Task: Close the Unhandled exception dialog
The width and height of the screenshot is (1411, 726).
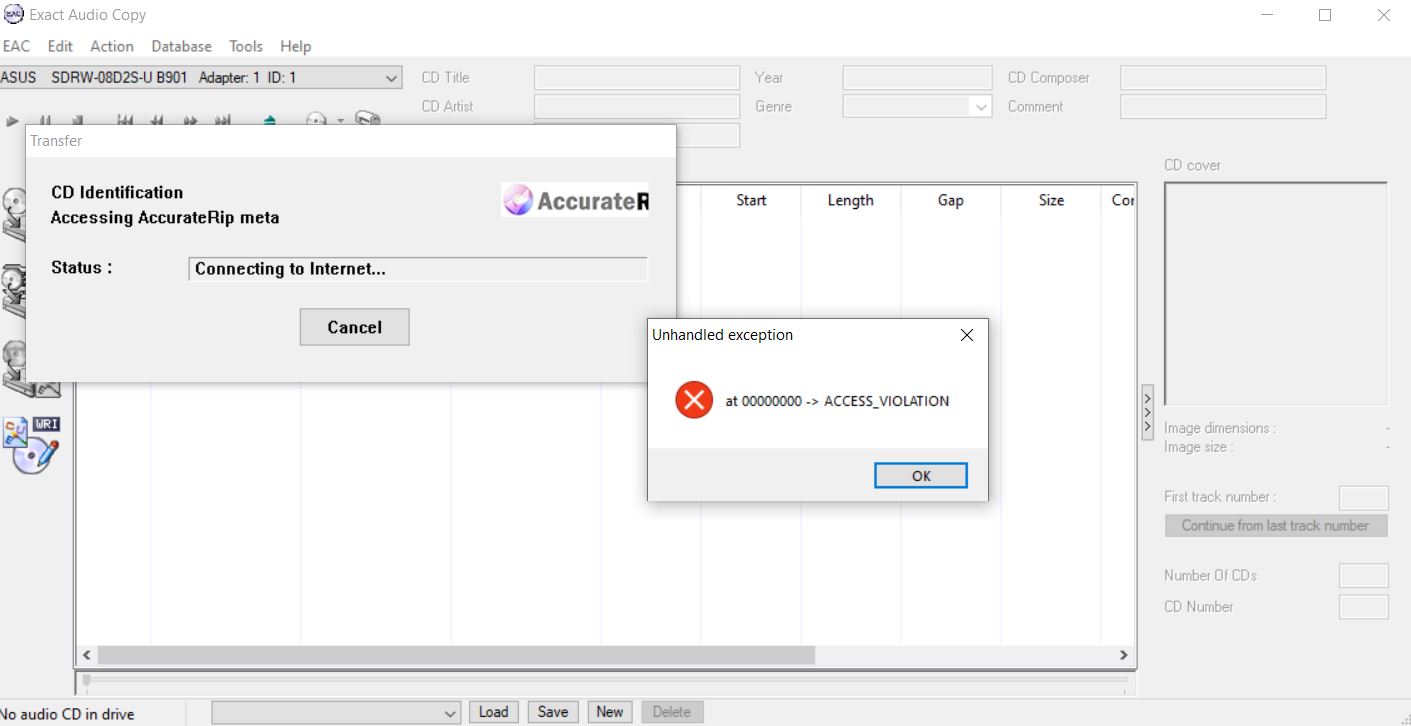Action: point(966,335)
